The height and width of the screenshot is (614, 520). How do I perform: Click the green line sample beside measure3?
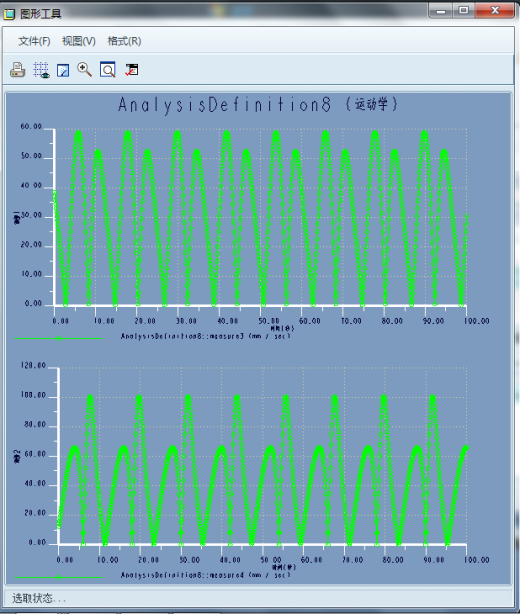[x=59, y=339]
